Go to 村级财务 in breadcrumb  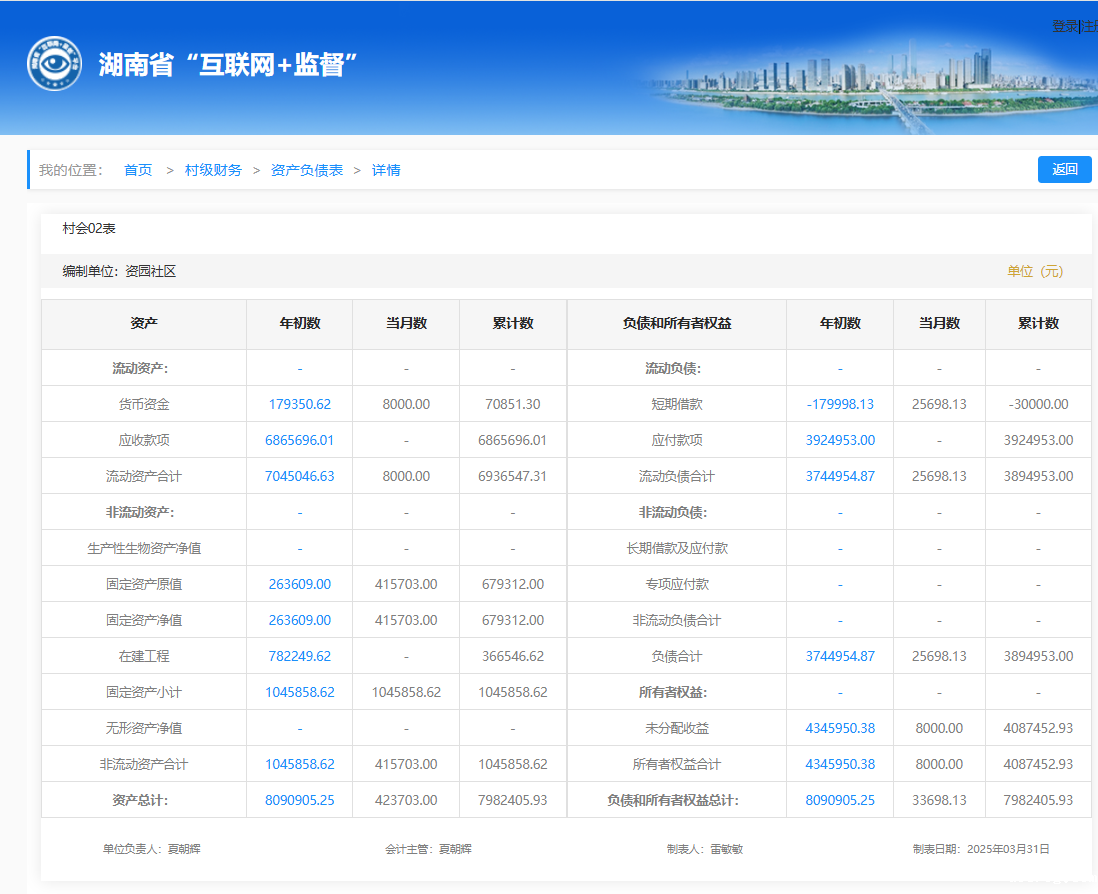point(213,170)
